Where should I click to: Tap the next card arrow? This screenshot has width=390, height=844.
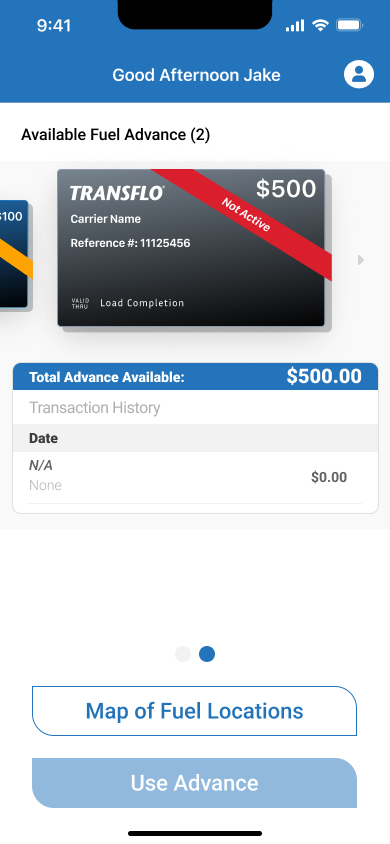click(361, 260)
